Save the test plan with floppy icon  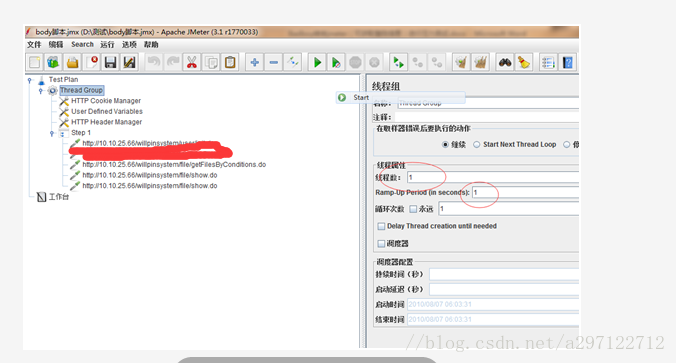[x=110, y=63]
